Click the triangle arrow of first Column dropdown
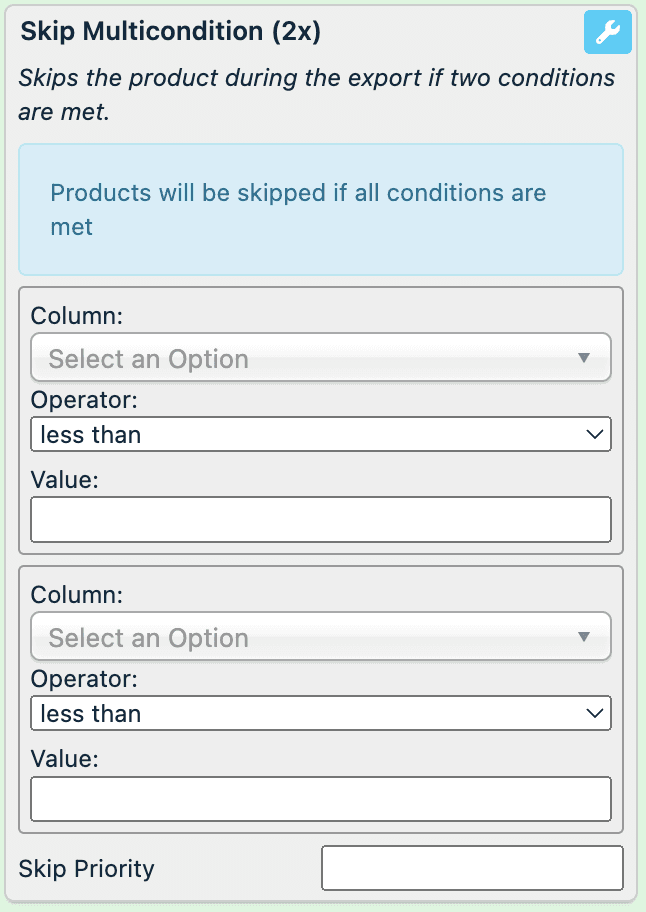 584,358
